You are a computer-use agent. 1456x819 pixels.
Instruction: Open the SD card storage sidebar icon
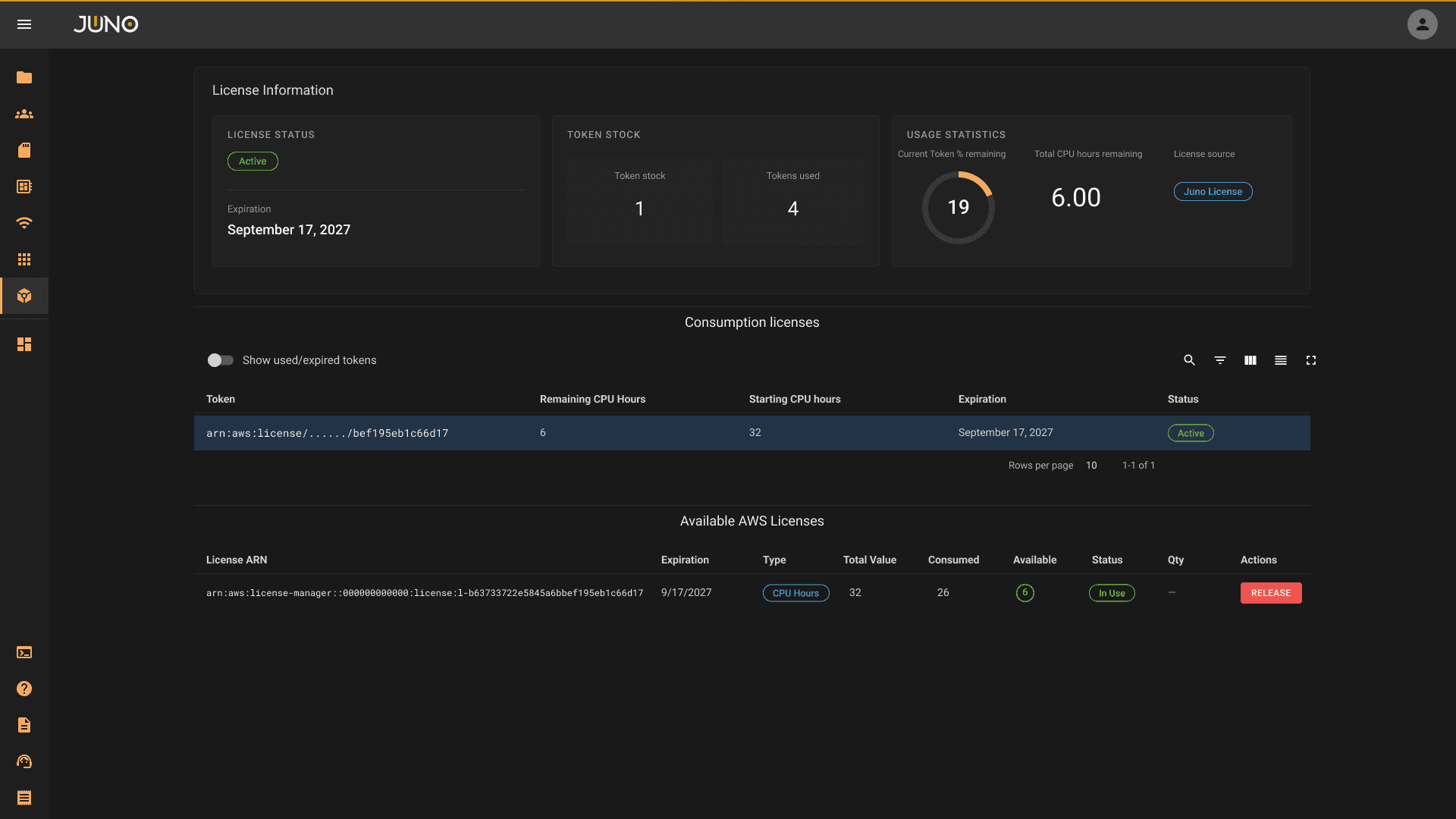(24, 150)
